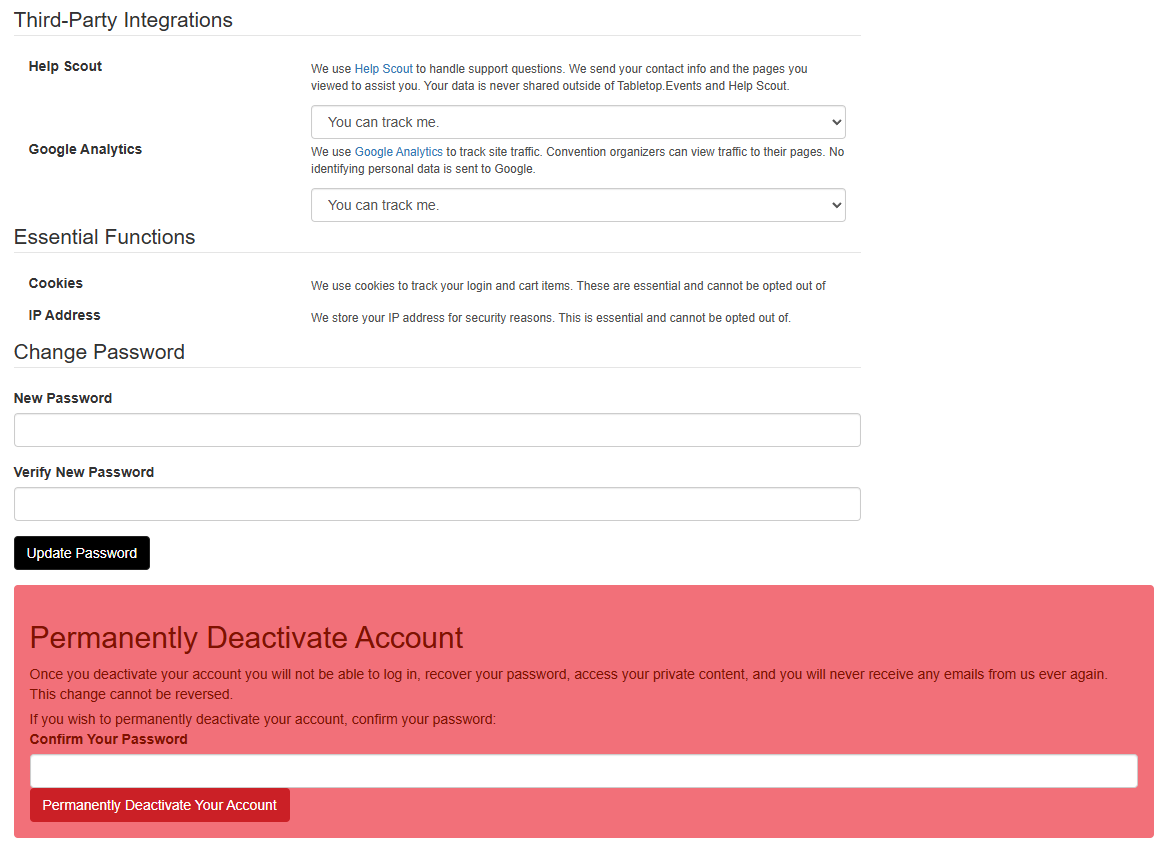Click the Update Password button

(x=81, y=552)
